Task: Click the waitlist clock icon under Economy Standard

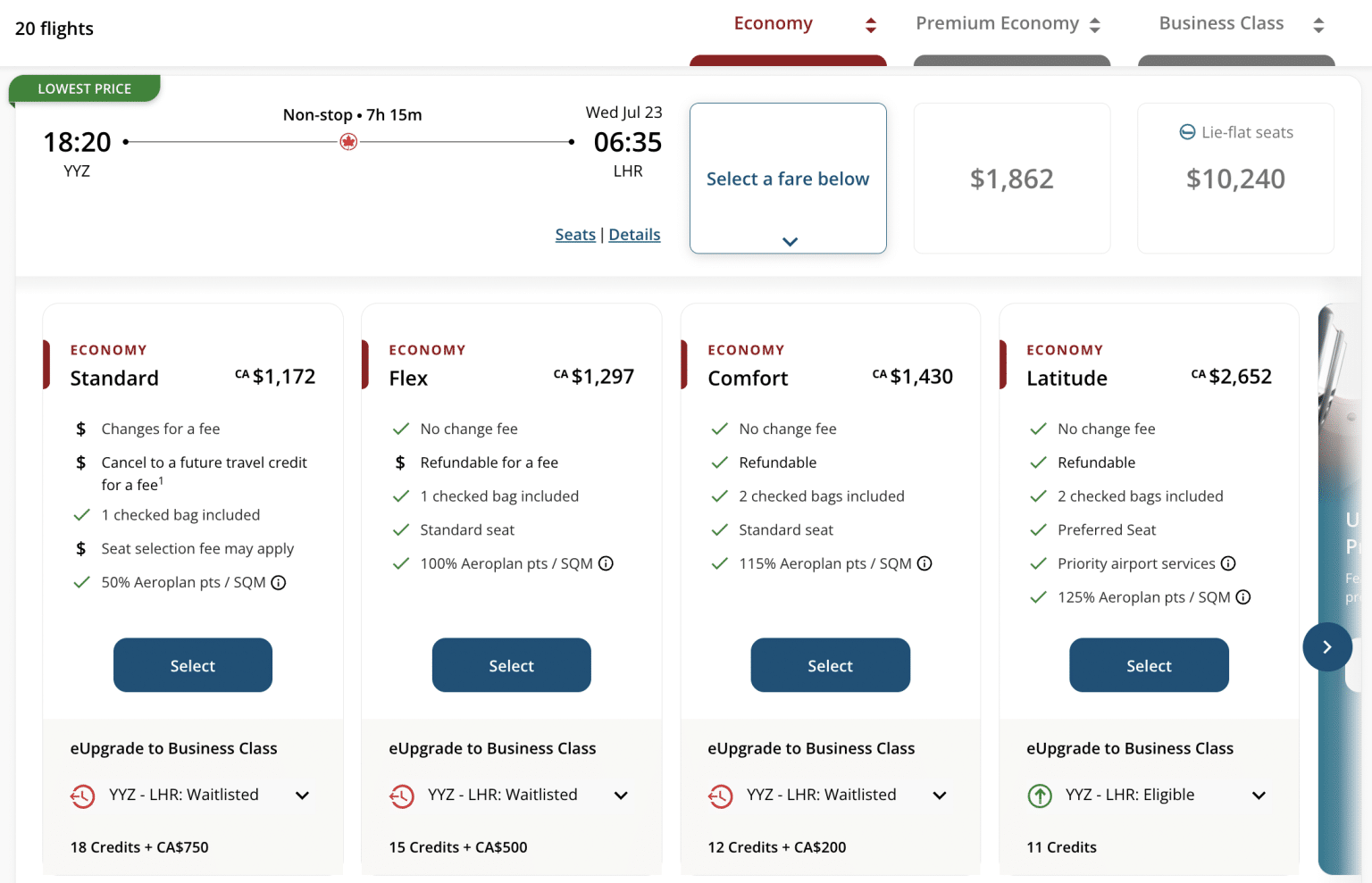Action: click(x=83, y=796)
